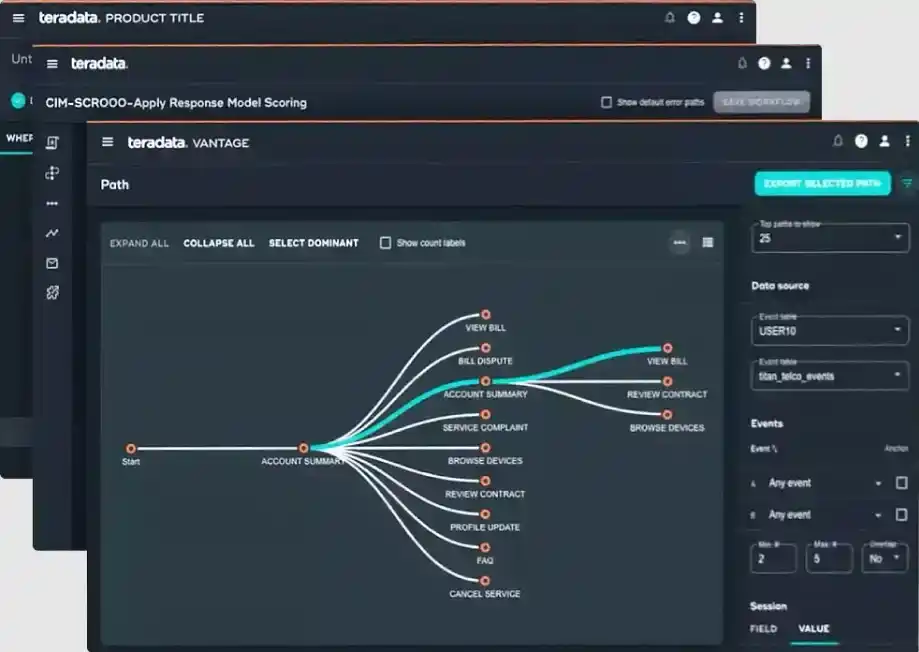The image size is (919, 652).
Task: Switch to the FIELD tab under Session
Action: pos(763,629)
